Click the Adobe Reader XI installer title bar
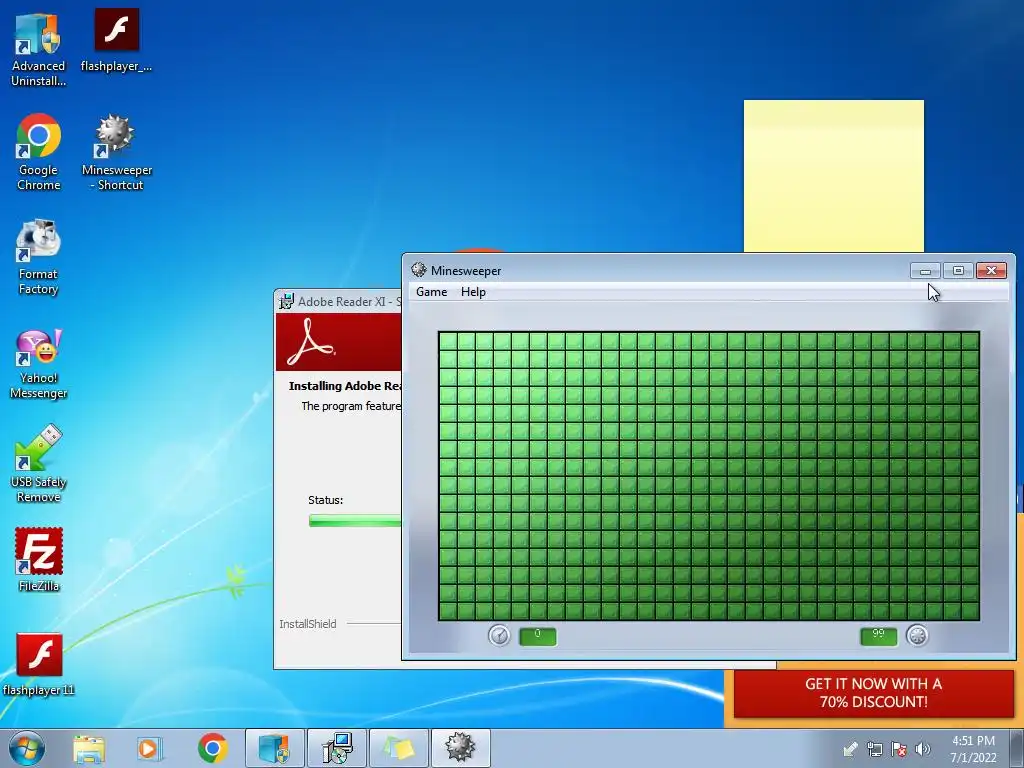 click(x=340, y=301)
